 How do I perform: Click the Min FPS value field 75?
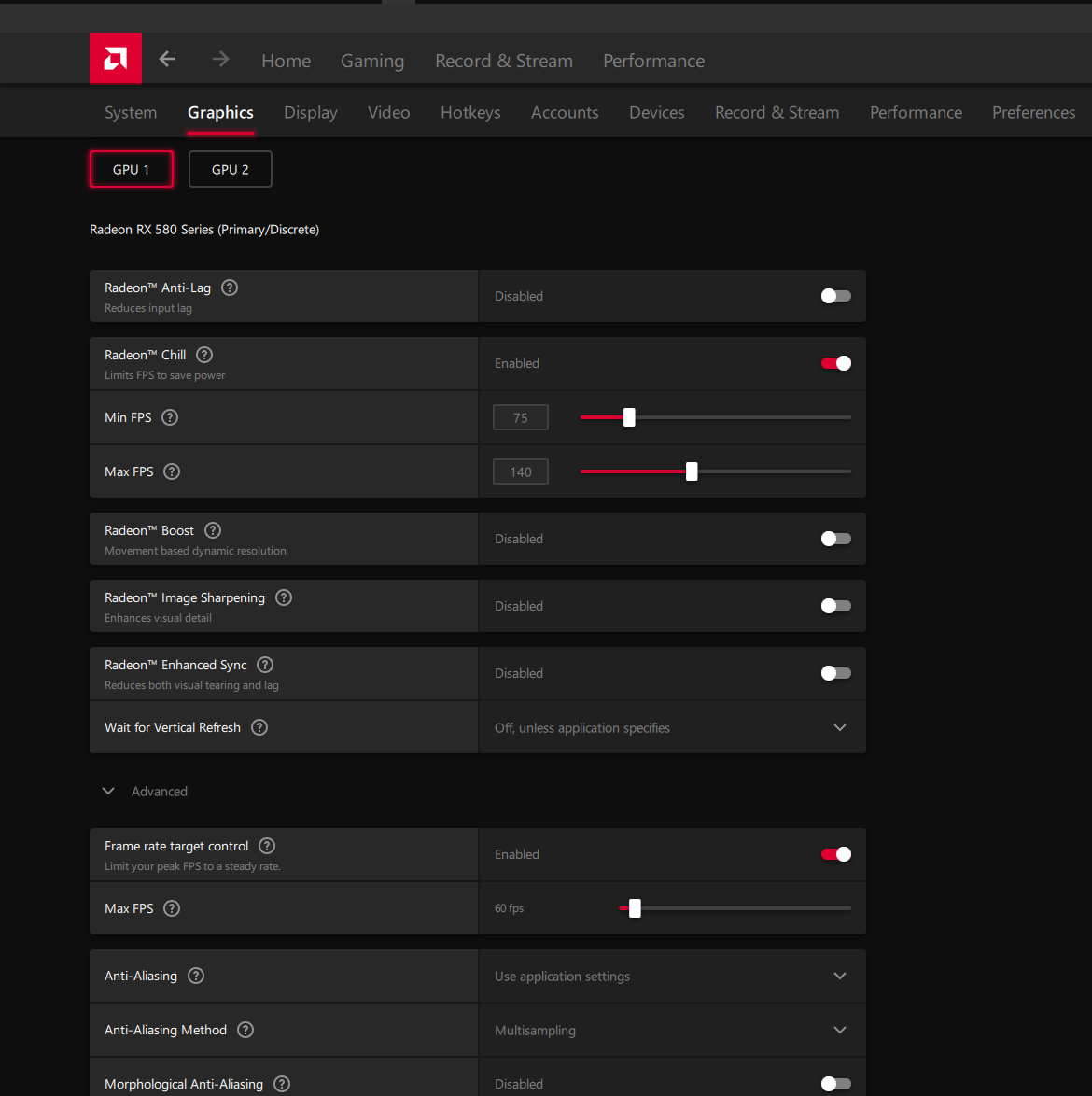tap(521, 417)
